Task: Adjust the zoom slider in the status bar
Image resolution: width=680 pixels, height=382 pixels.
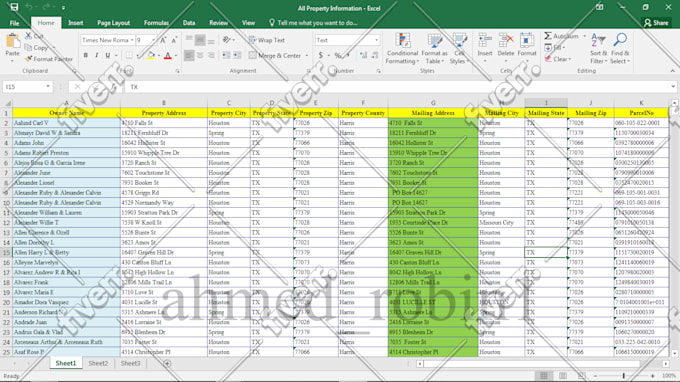Action: [624, 375]
